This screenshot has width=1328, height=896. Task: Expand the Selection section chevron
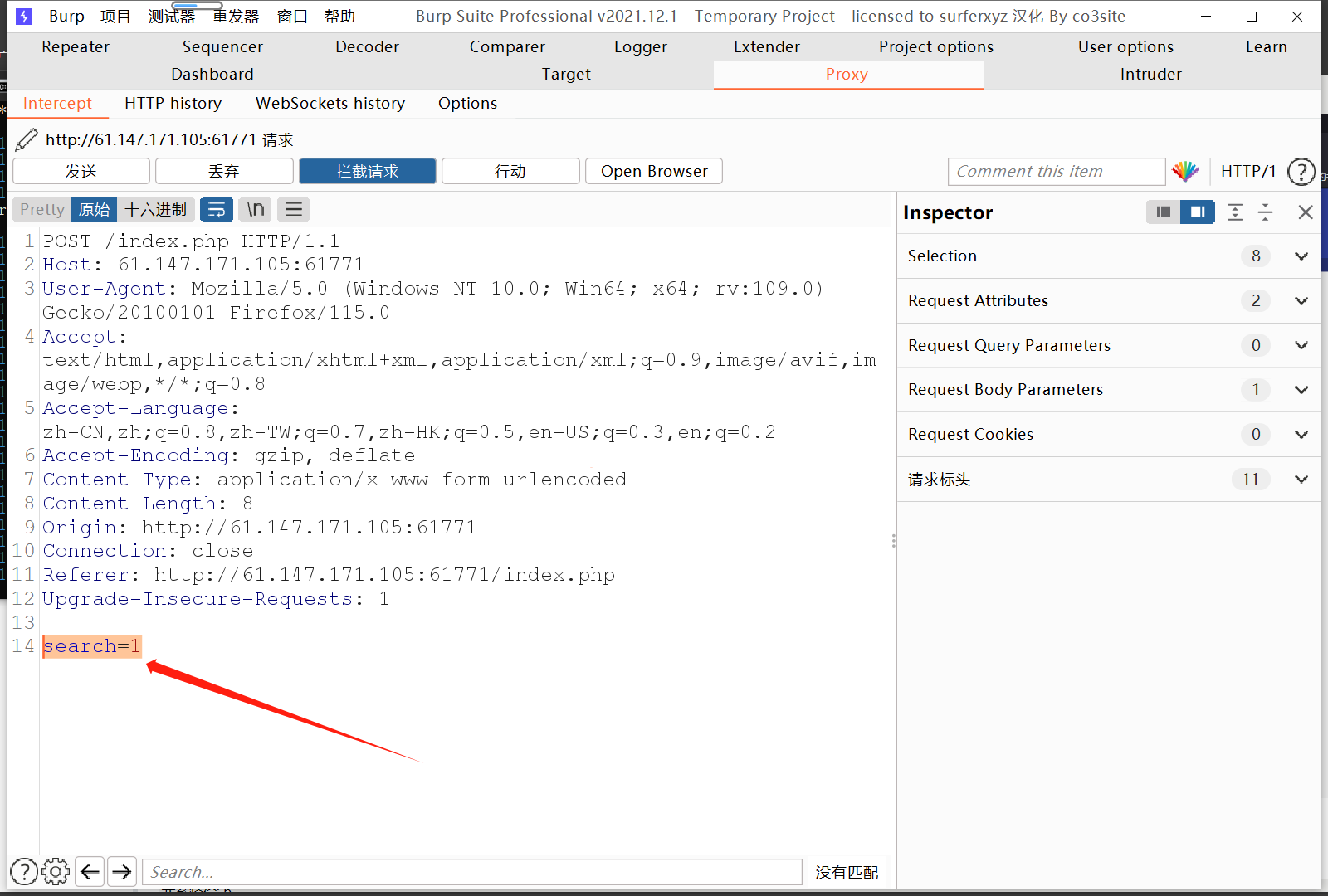[1301, 256]
